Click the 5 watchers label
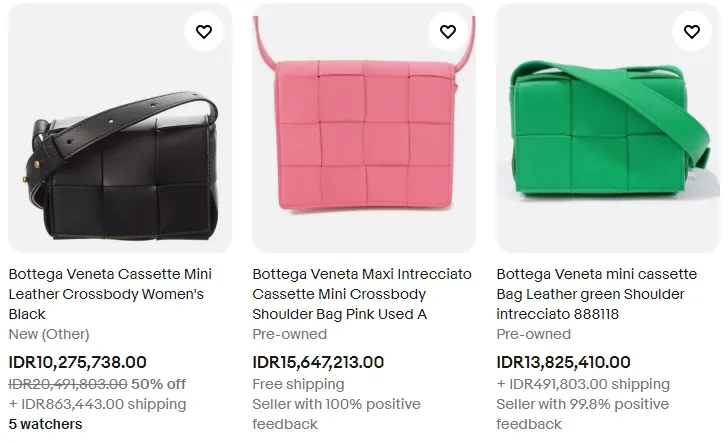The height and width of the screenshot is (443, 728). coord(46,425)
